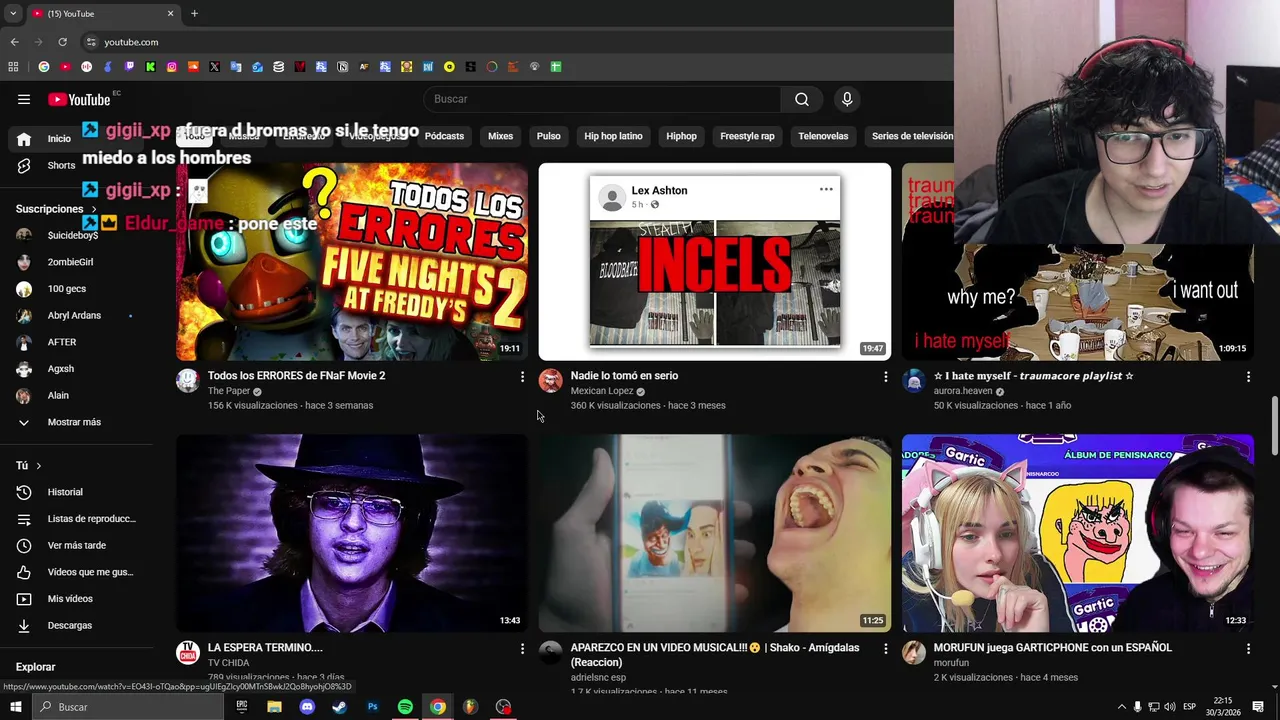Expand Mostrar más under subscriptions

74,422
